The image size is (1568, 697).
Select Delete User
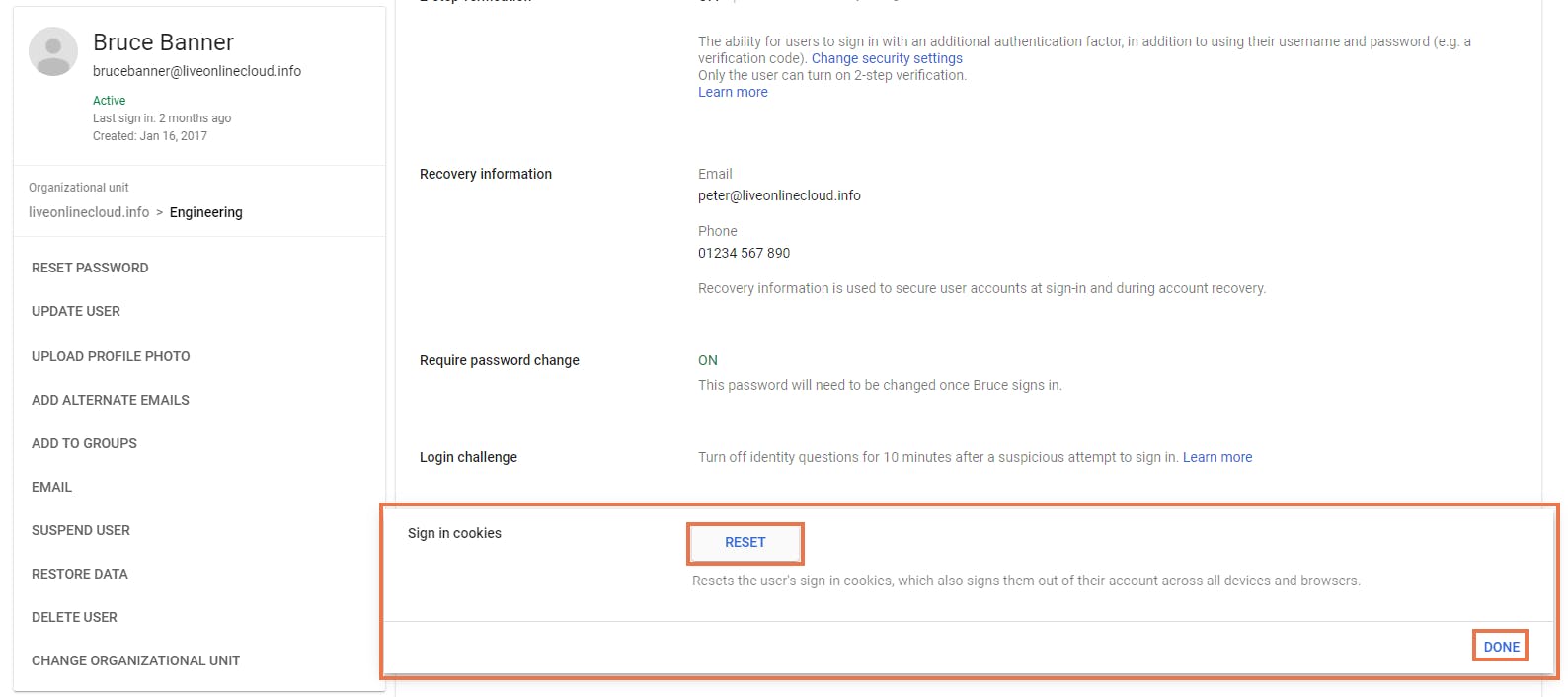tap(74, 617)
